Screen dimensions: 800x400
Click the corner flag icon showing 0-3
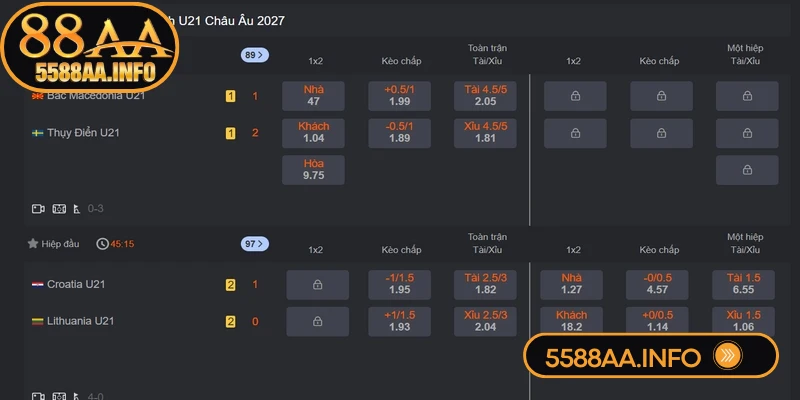(x=78, y=208)
